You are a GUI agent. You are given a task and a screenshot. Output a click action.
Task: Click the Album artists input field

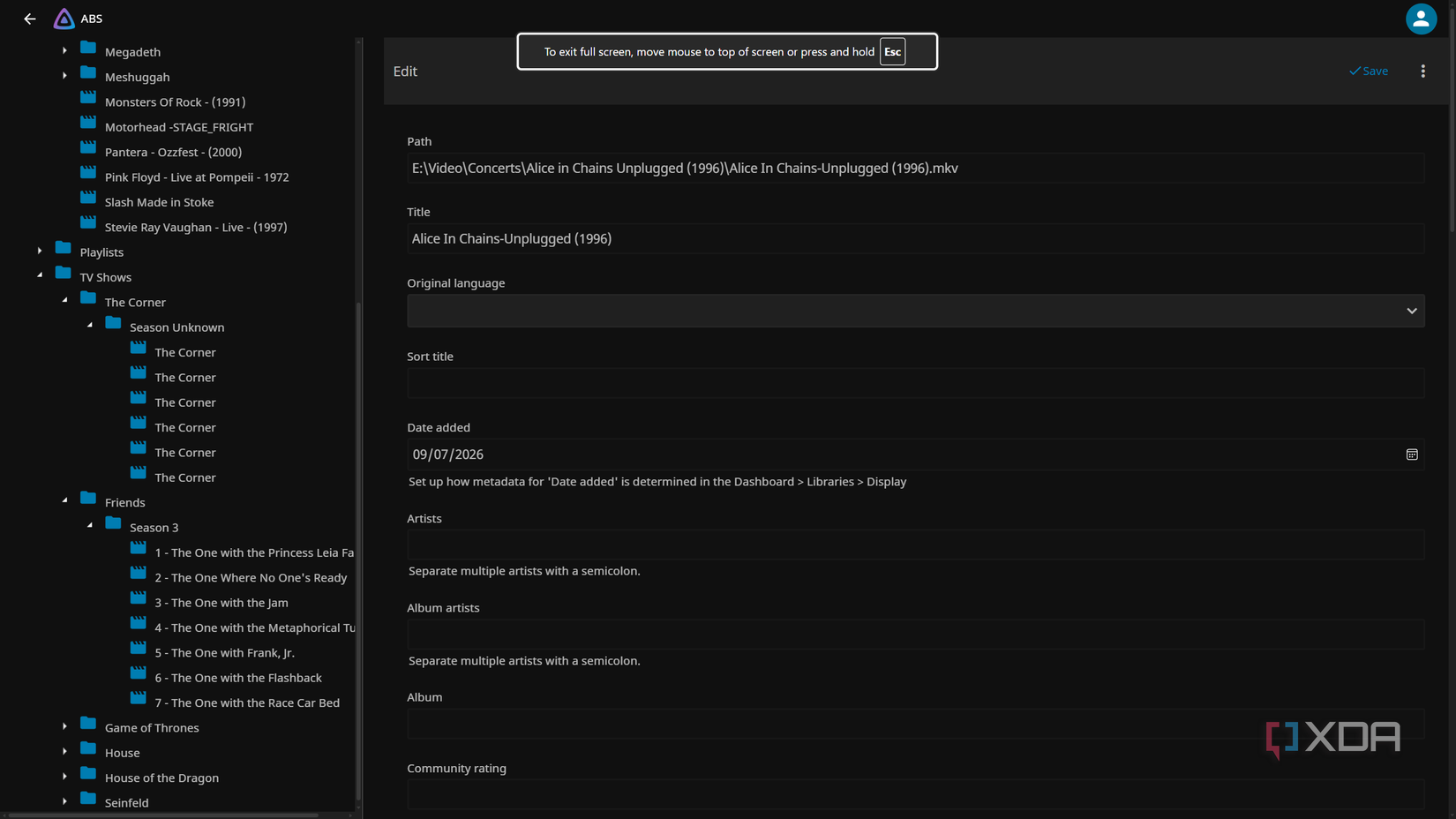[x=915, y=635]
